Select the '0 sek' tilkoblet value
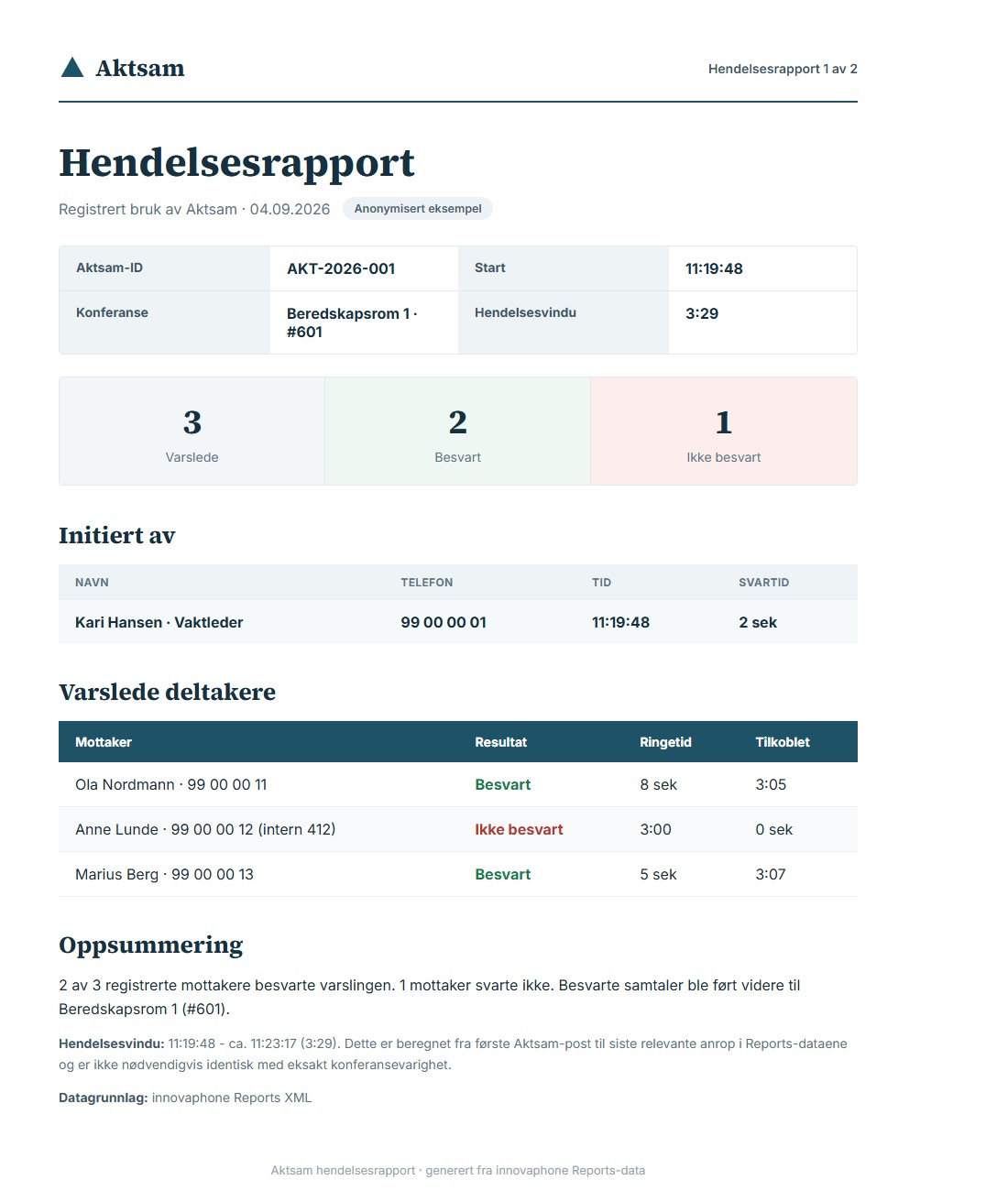1008x1191 pixels. coord(774,829)
